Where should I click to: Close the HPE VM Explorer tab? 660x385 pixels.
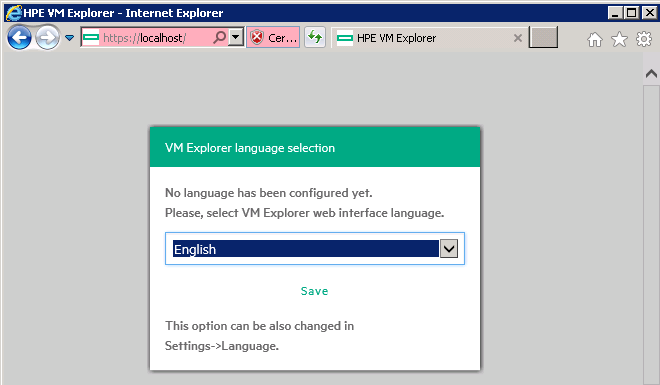[518, 38]
